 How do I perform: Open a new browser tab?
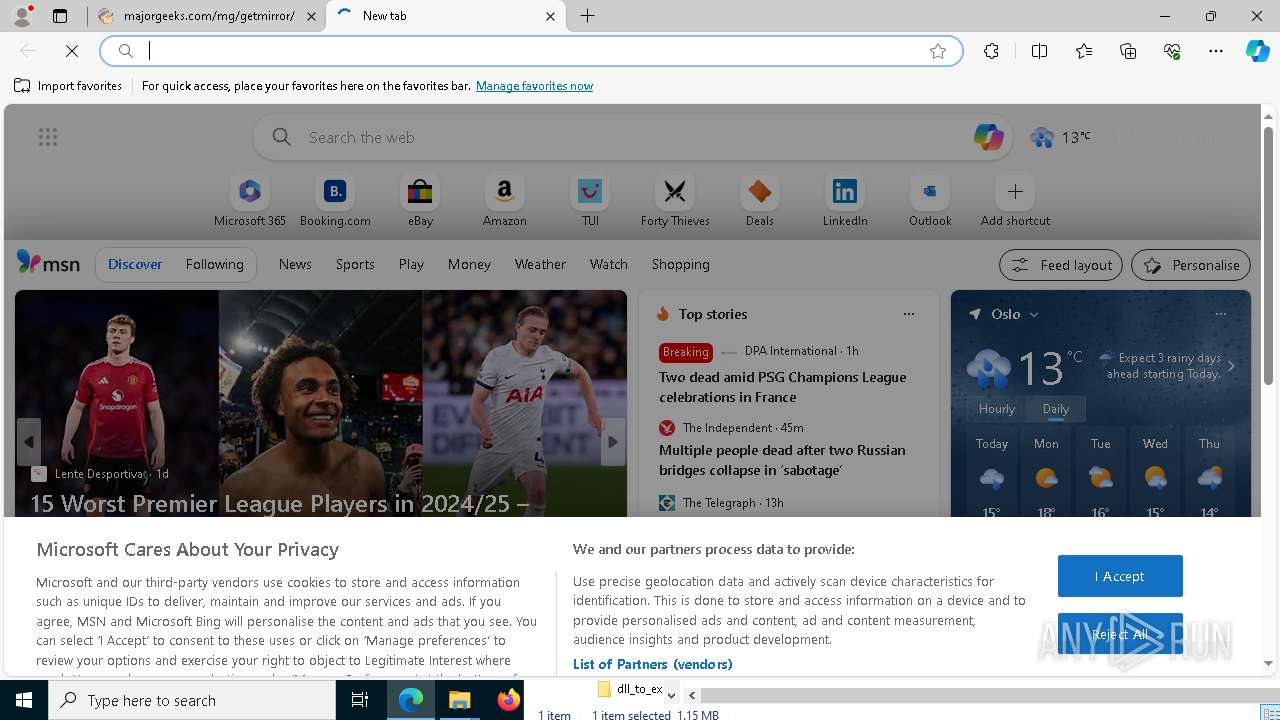588,16
